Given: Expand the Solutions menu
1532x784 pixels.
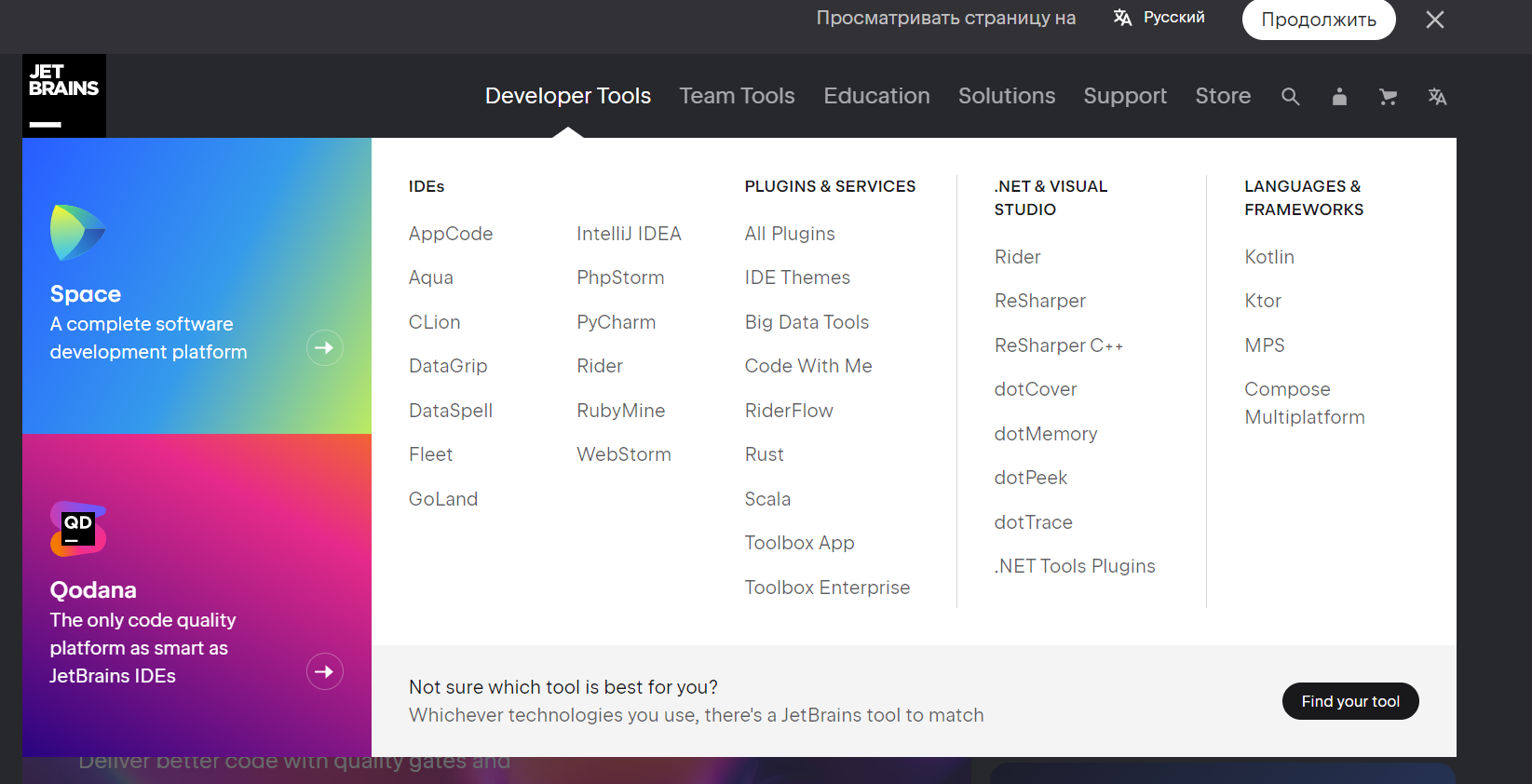Looking at the screenshot, I should 1007,96.
